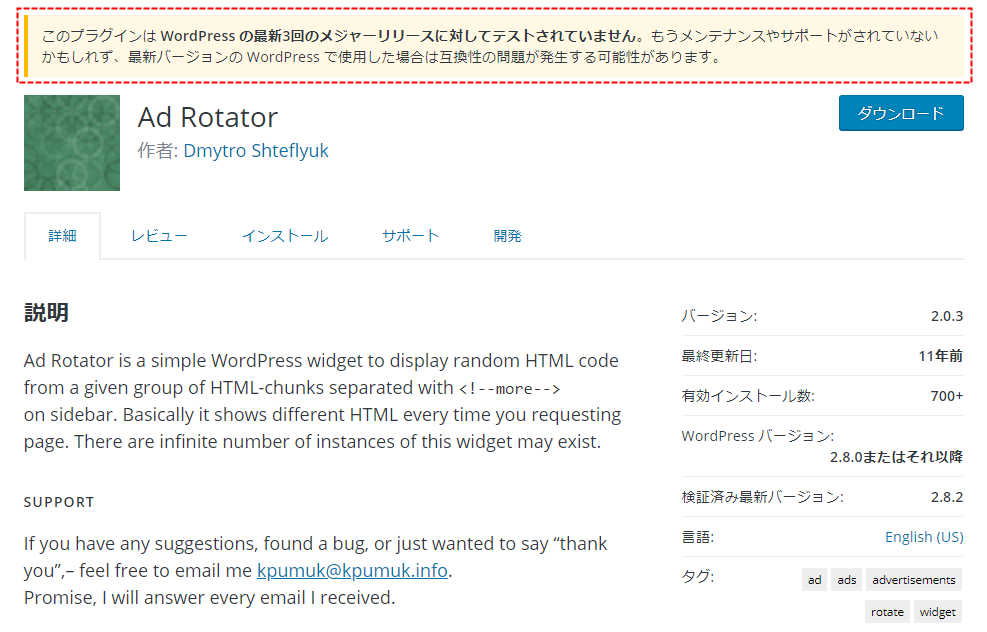Select the 'advertisements' tag
Viewport: 987px width, 632px height.
(x=914, y=580)
